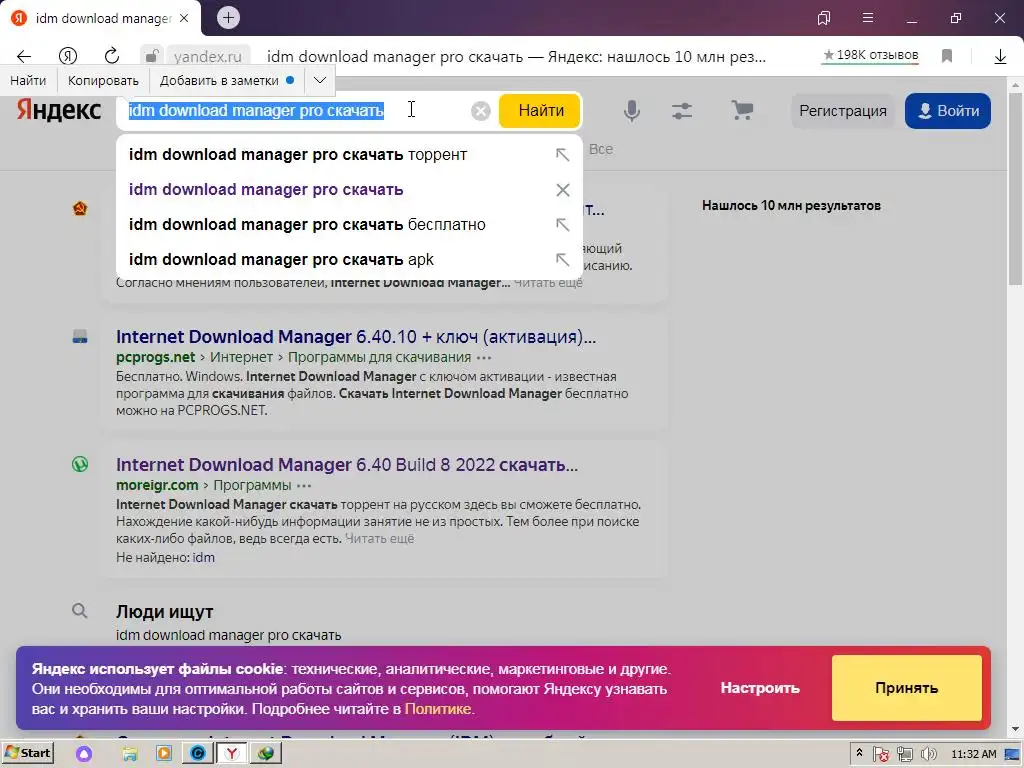Screen dimensions: 1024x768
Task: Accept cookies with the Принять button
Action: (906, 688)
